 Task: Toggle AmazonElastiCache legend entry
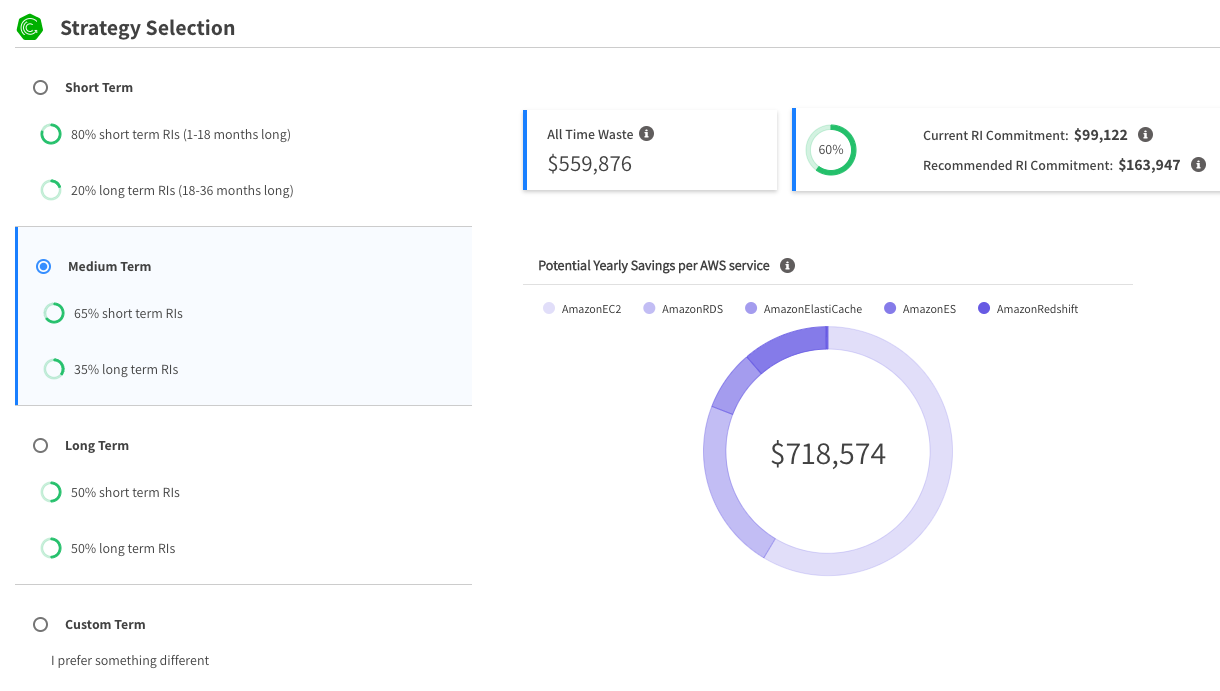(803, 309)
